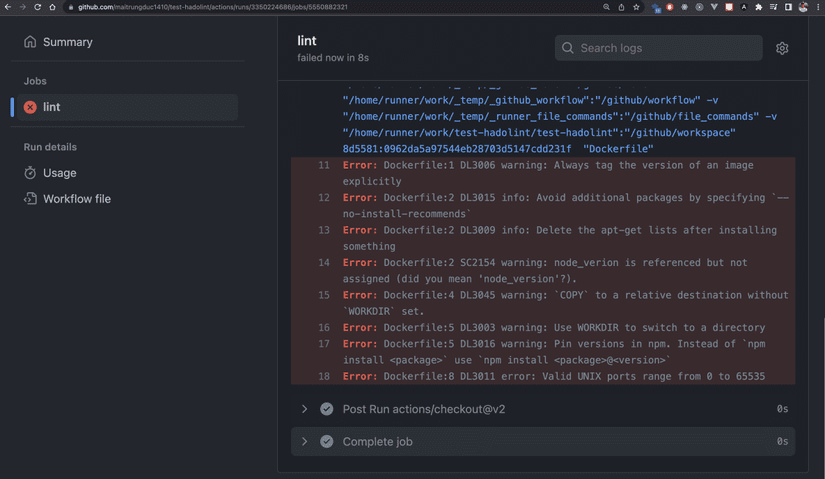Click the Usage stopwatch icon

pyautogui.click(x=30, y=173)
